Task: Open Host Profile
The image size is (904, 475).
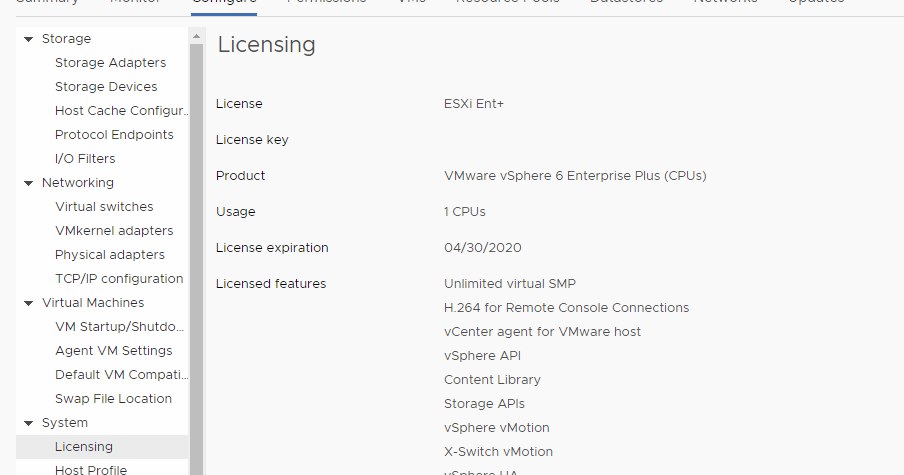Action: (x=91, y=470)
